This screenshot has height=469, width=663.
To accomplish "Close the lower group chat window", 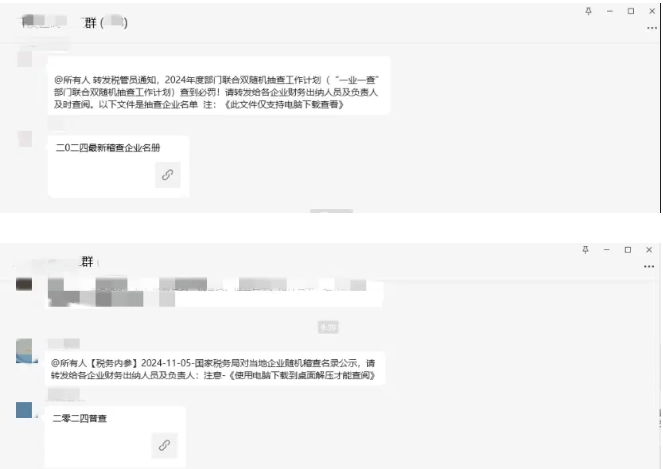I will pyautogui.click(x=649, y=250).
